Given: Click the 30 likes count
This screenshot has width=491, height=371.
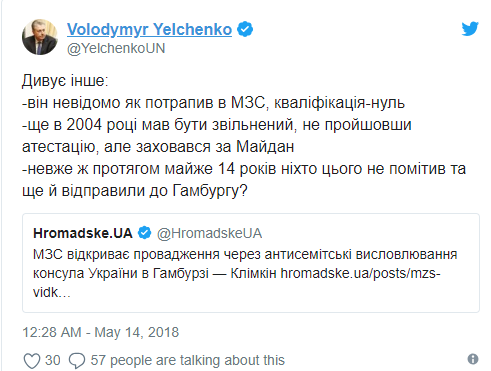Looking at the screenshot, I should [x=53, y=360].
